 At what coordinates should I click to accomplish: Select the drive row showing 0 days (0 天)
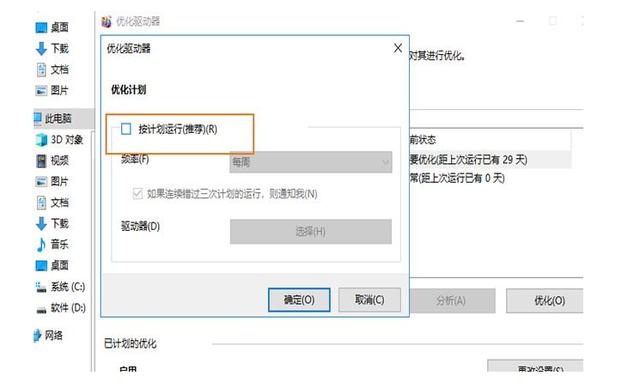click(x=490, y=178)
